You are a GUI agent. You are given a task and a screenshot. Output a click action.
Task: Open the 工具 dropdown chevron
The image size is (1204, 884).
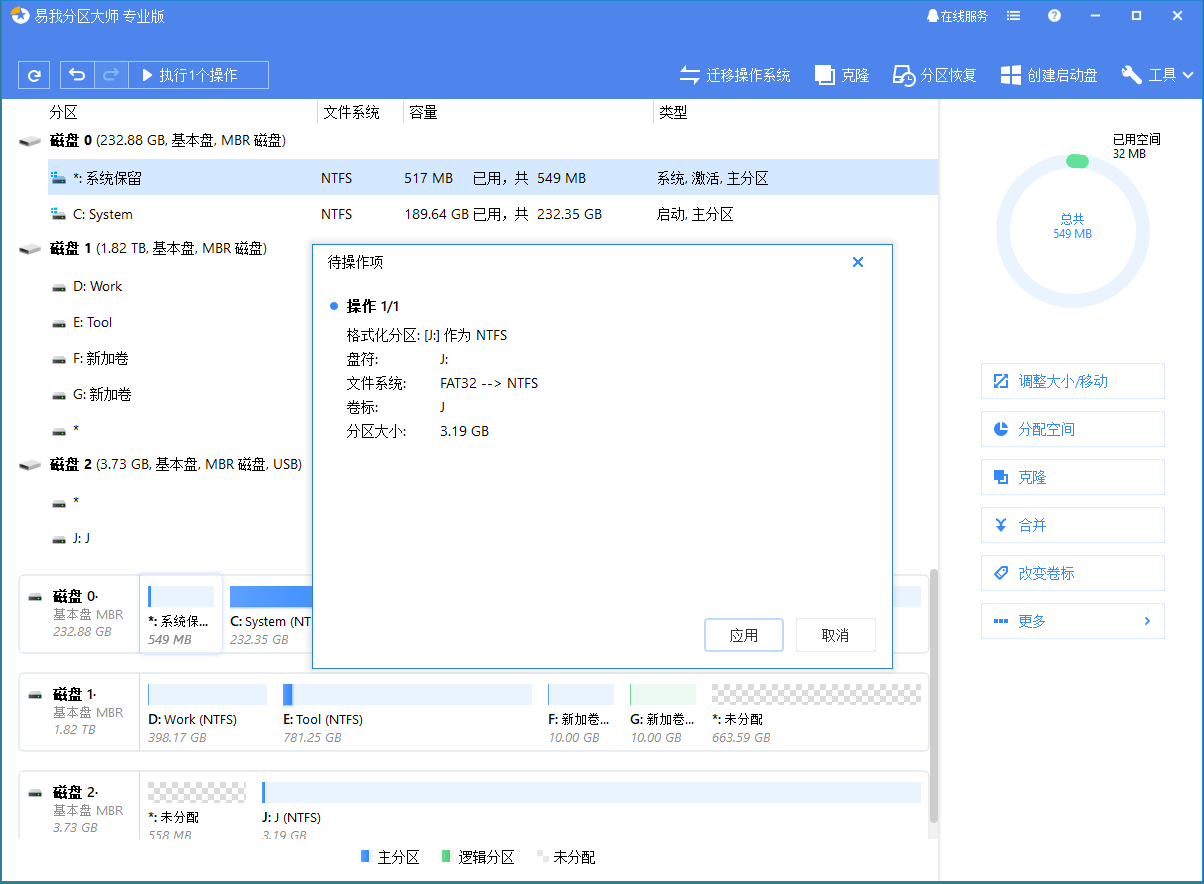click(1188, 74)
